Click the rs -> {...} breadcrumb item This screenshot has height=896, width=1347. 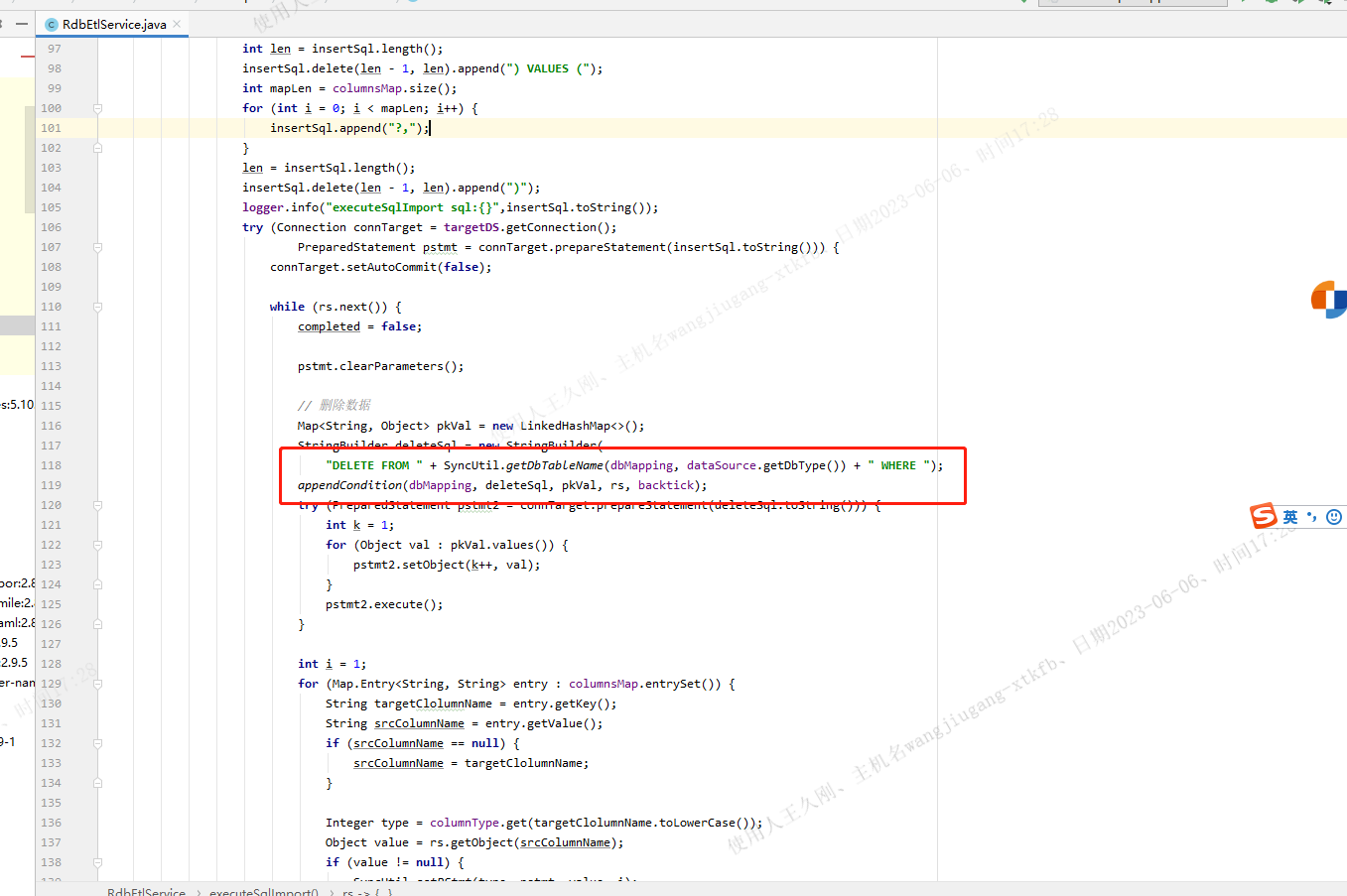[367, 890]
